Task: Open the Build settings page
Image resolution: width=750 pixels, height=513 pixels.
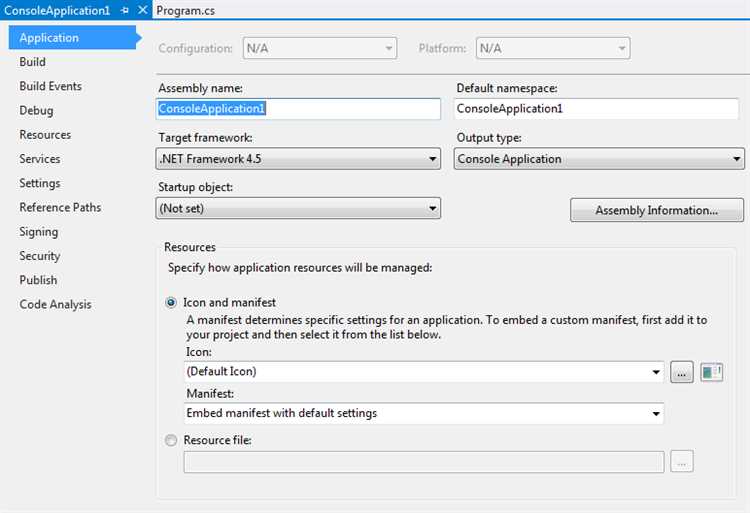Action: pyautogui.click(x=33, y=62)
